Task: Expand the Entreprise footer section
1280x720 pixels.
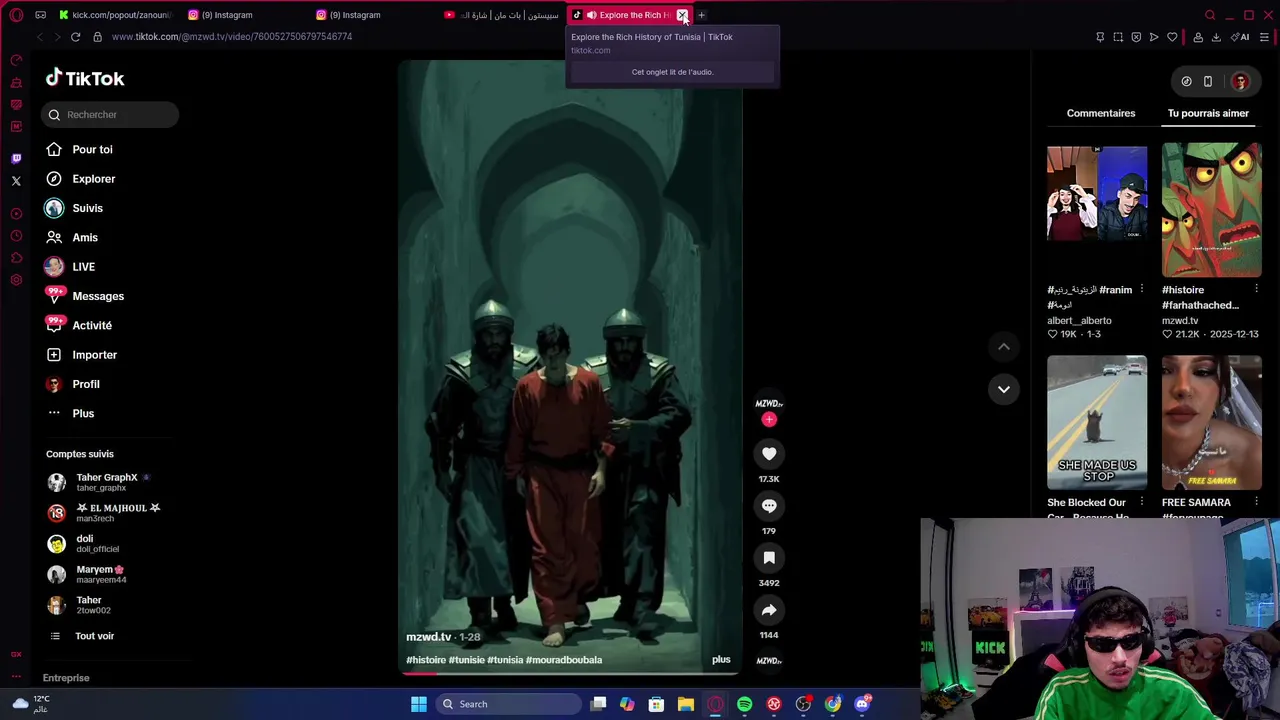Action: pyautogui.click(x=66, y=678)
